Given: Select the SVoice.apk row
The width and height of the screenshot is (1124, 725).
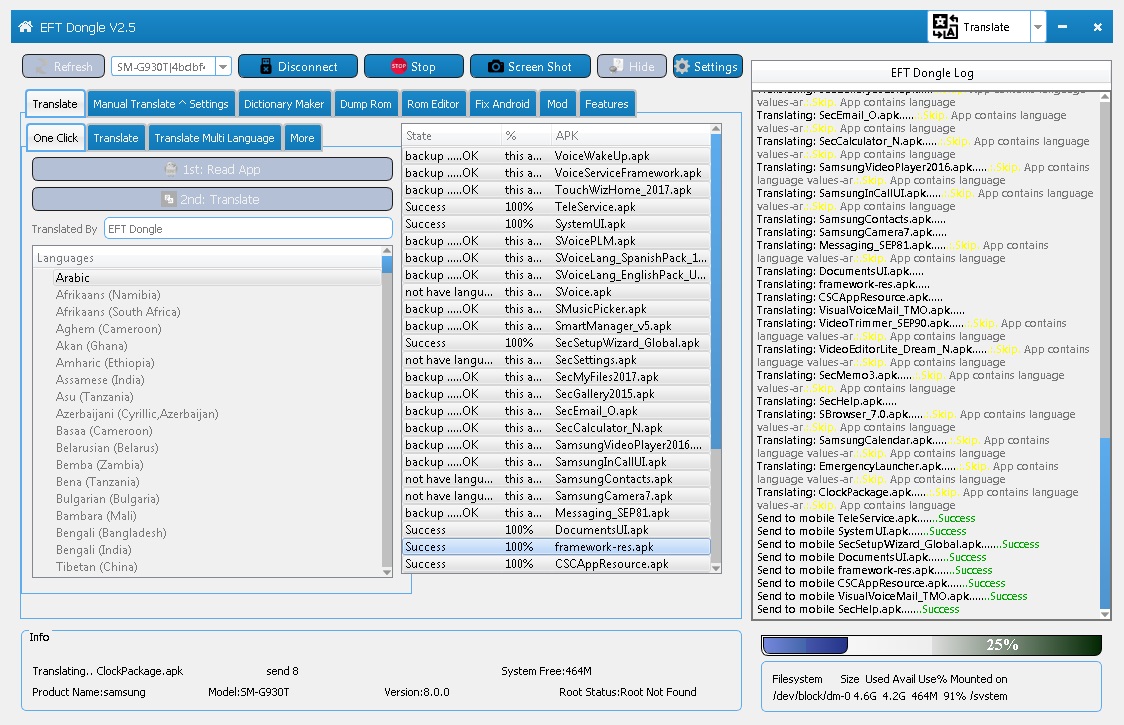Looking at the screenshot, I should click(x=556, y=292).
